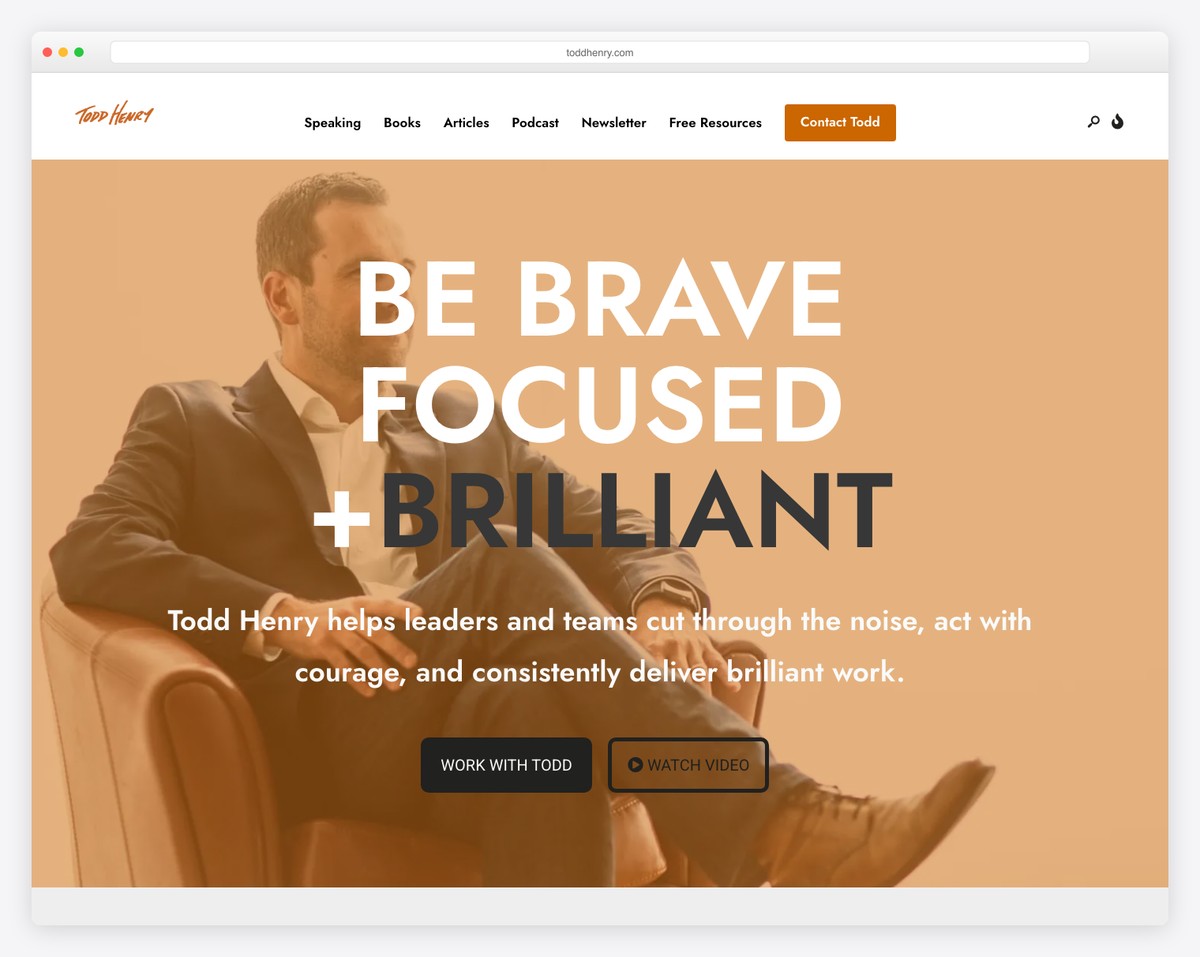Click the flame icon in header
Viewport: 1200px width, 957px height.
click(x=1117, y=122)
